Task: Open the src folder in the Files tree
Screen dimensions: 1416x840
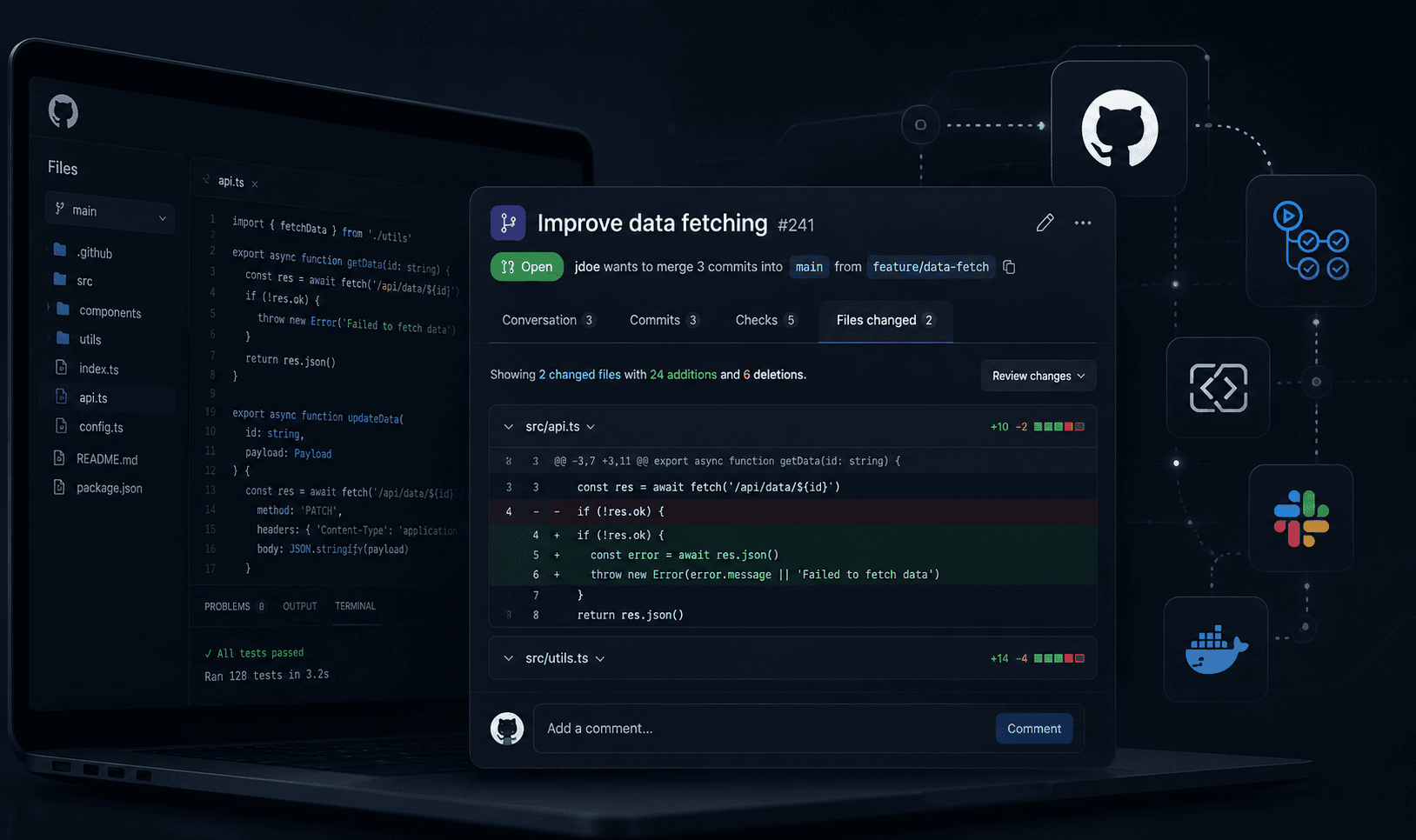Action: click(73, 280)
